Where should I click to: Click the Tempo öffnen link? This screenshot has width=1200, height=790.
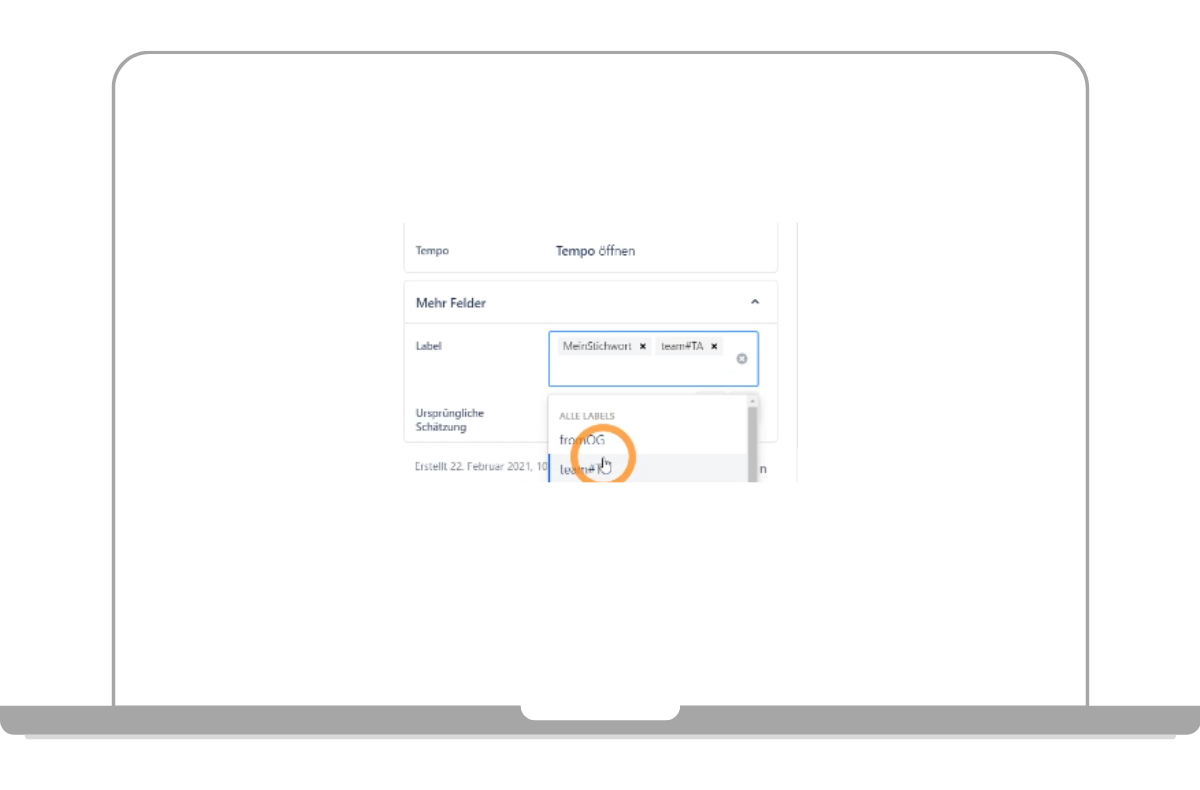(x=595, y=251)
